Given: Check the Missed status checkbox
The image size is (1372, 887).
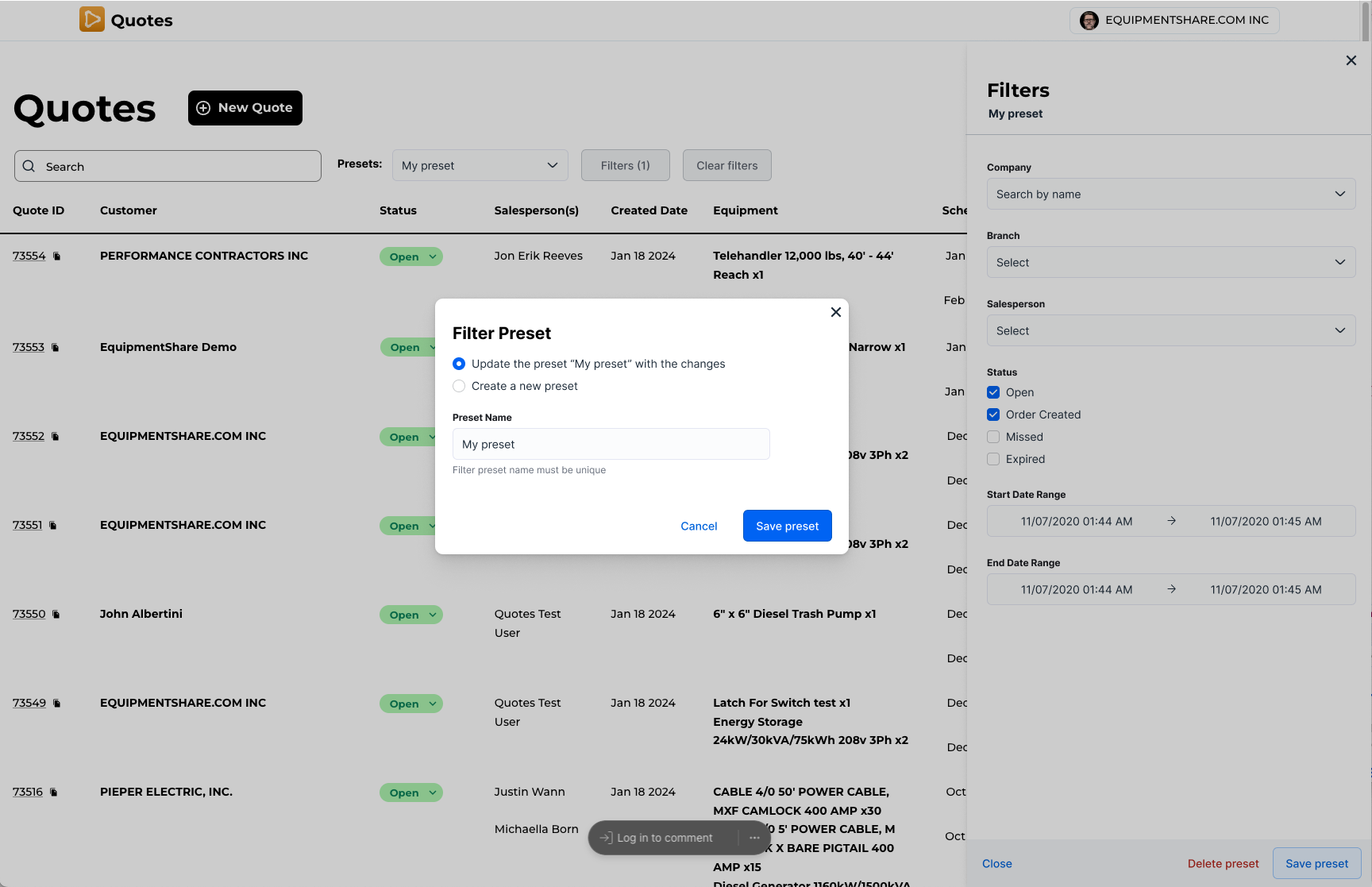Looking at the screenshot, I should tap(993, 437).
